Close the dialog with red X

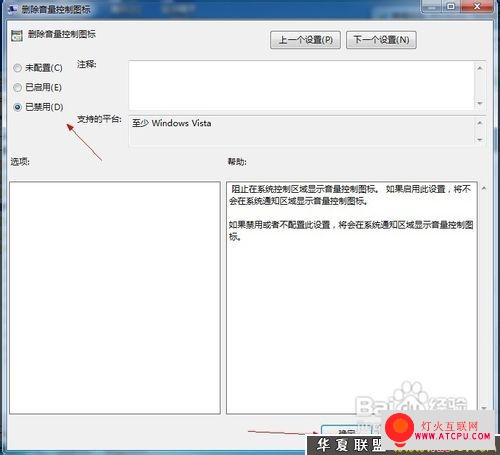point(477,6)
